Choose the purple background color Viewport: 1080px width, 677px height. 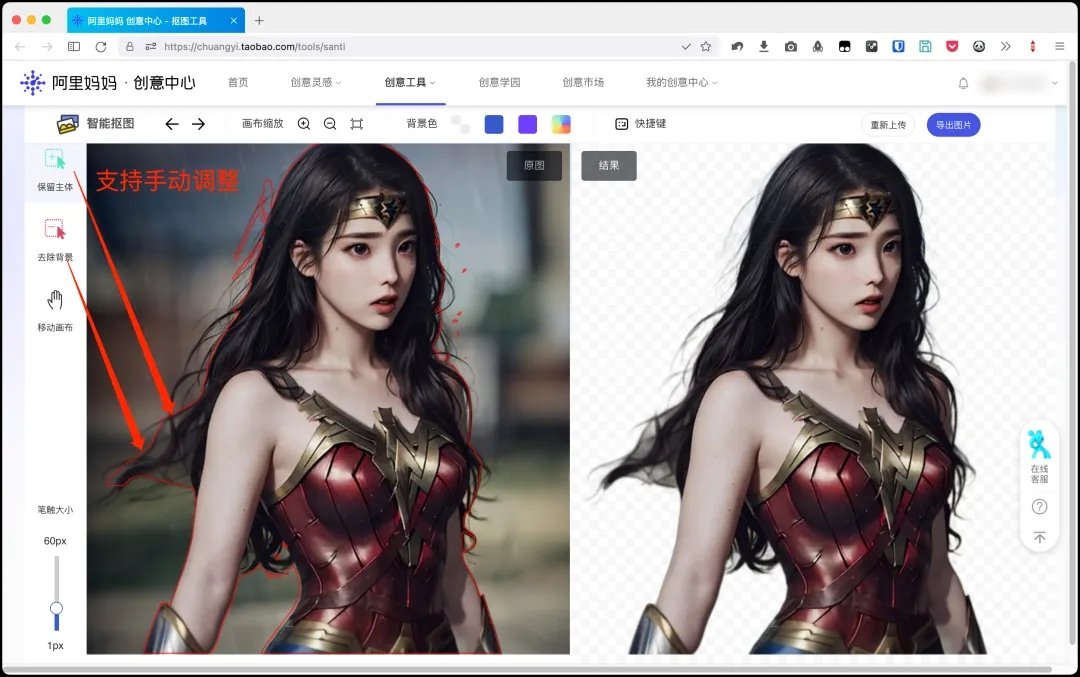(x=528, y=124)
